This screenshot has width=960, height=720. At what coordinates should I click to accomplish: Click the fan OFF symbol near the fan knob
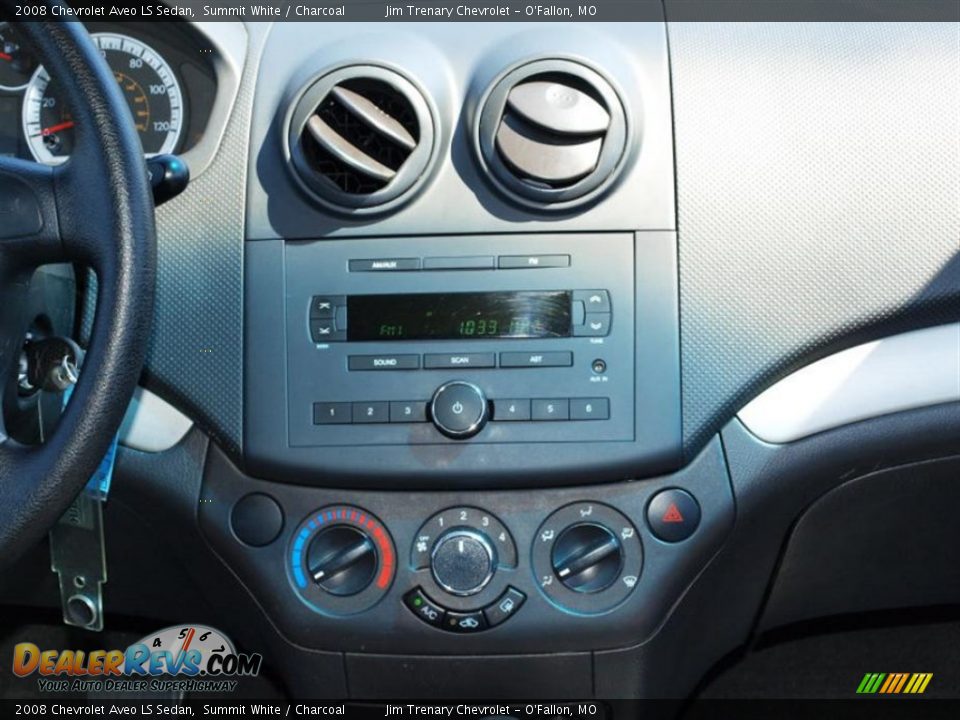coord(423,544)
